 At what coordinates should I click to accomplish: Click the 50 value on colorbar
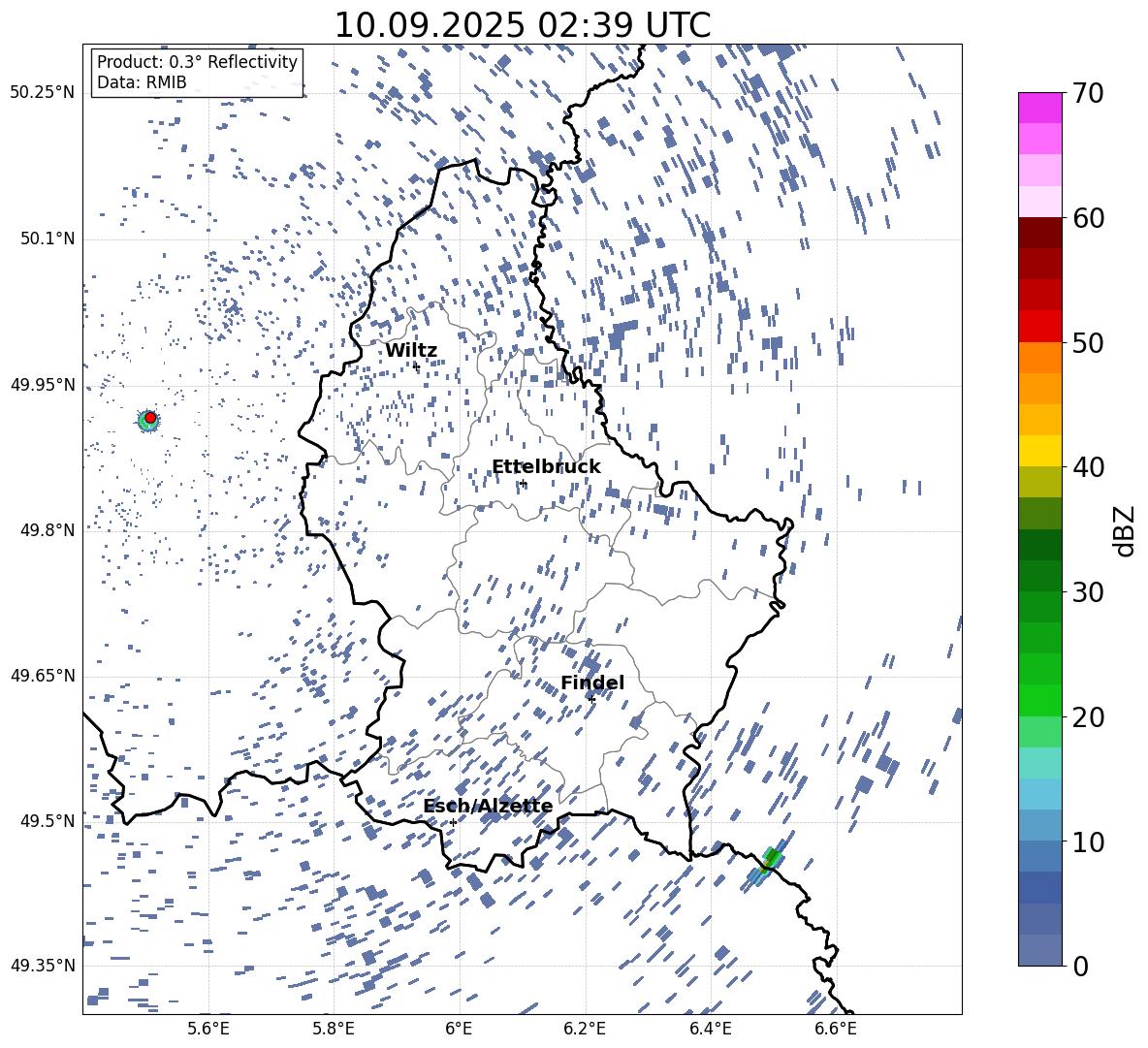[x=1089, y=342]
